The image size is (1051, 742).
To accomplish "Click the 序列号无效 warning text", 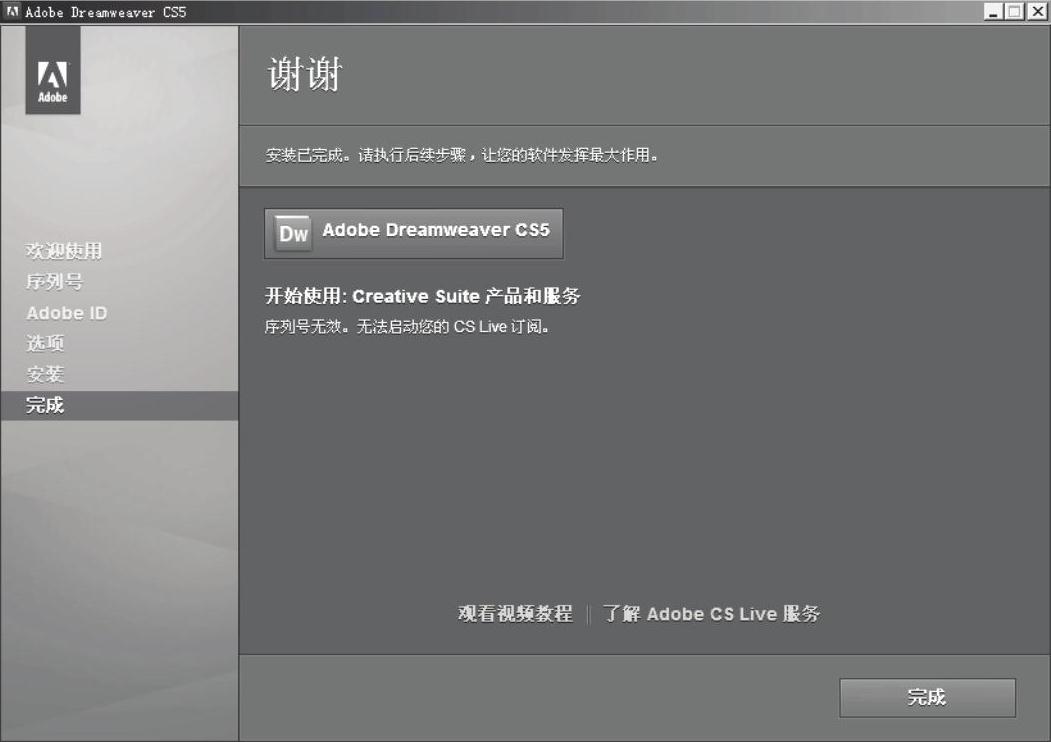I will point(407,326).
